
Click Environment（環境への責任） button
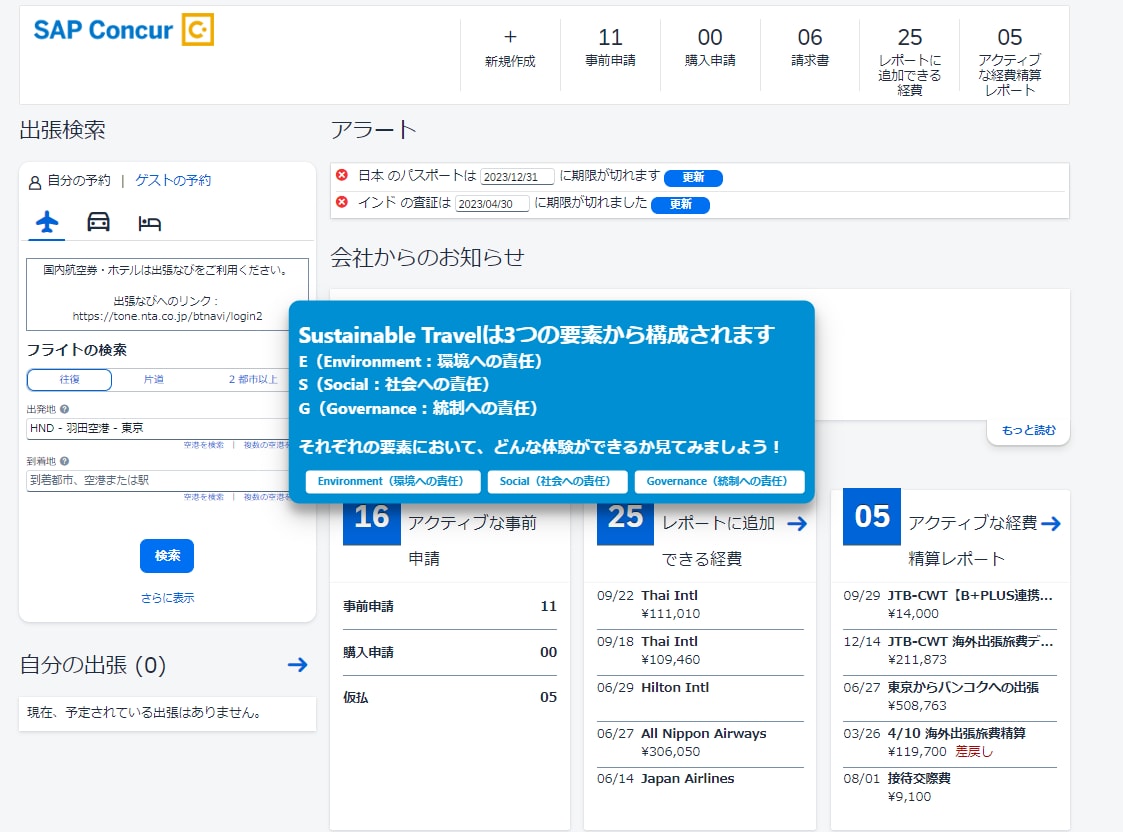pos(391,481)
